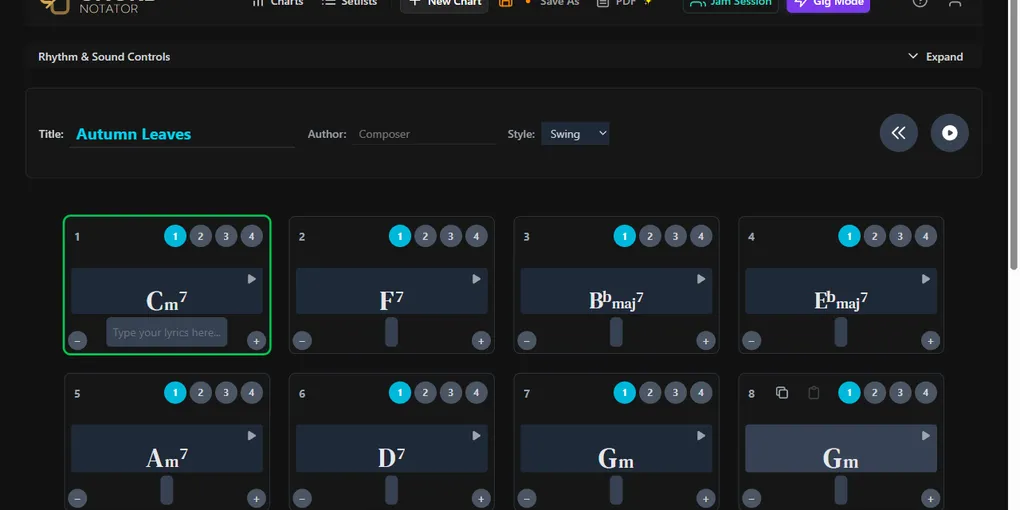1020x510 pixels.
Task: Click the lyrics field in measure 1
Action: point(166,332)
